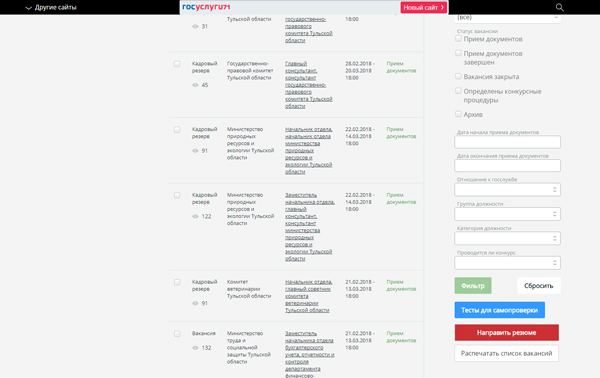The image size is (600, 378).
Task: Apply the green Фильтр button
Action: tap(473, 286)
